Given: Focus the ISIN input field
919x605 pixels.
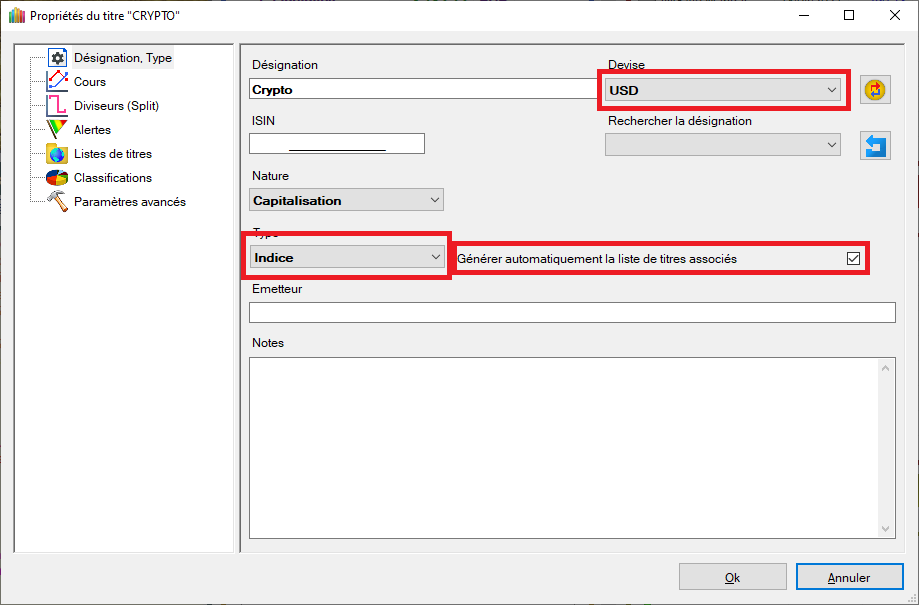Looking at the screenshot, I should click(337, 144).
